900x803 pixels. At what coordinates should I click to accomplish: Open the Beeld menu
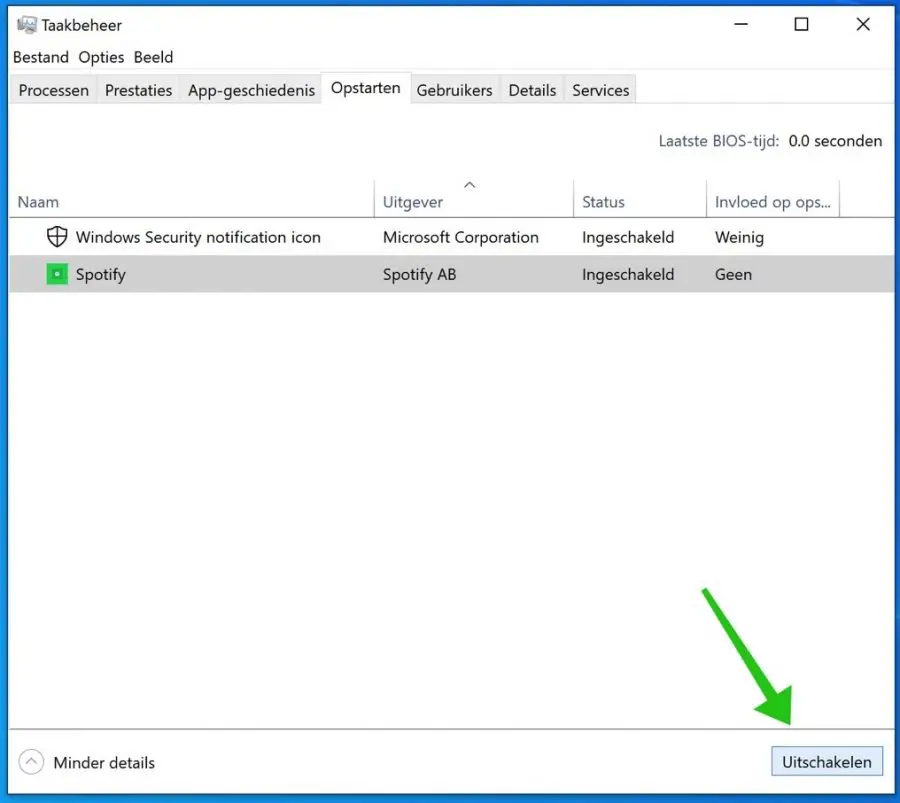(153, 57)
